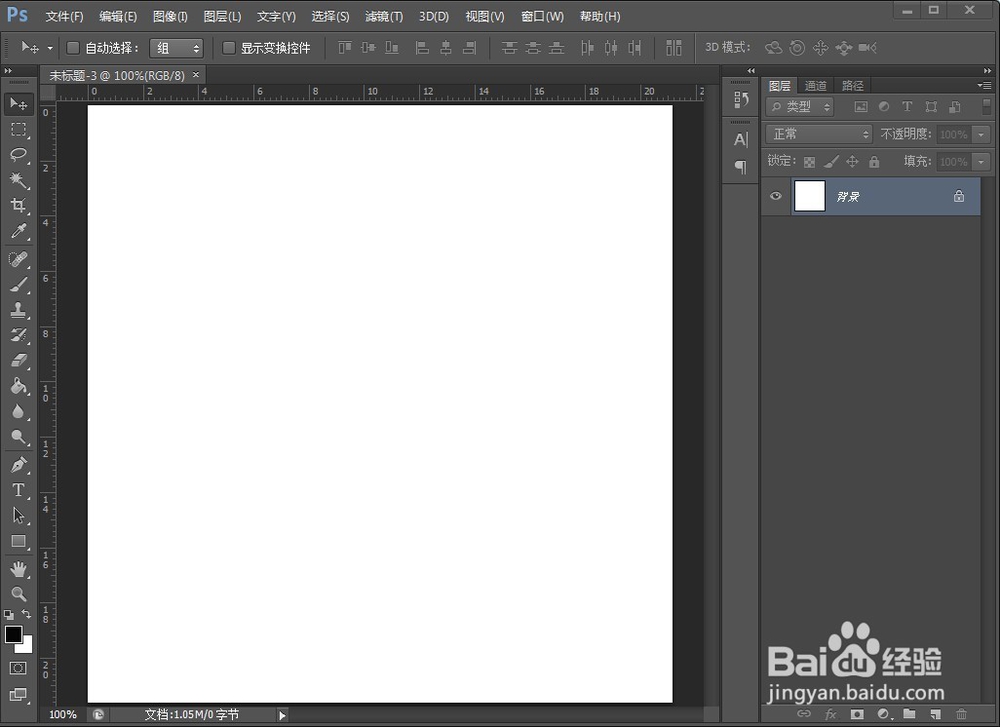Select the Horizontal Type tool
Image resolution: width=1000 pixels, height=727 pixels.
pyautogui.click(x=18, y=490)
